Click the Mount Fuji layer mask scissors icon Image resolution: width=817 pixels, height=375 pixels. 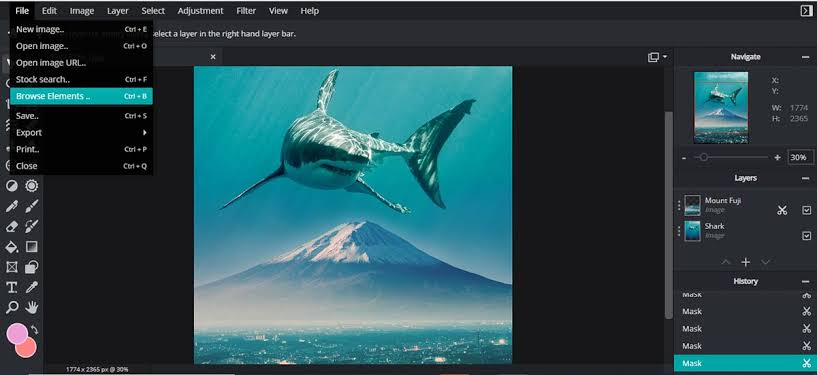coord(782,210)
